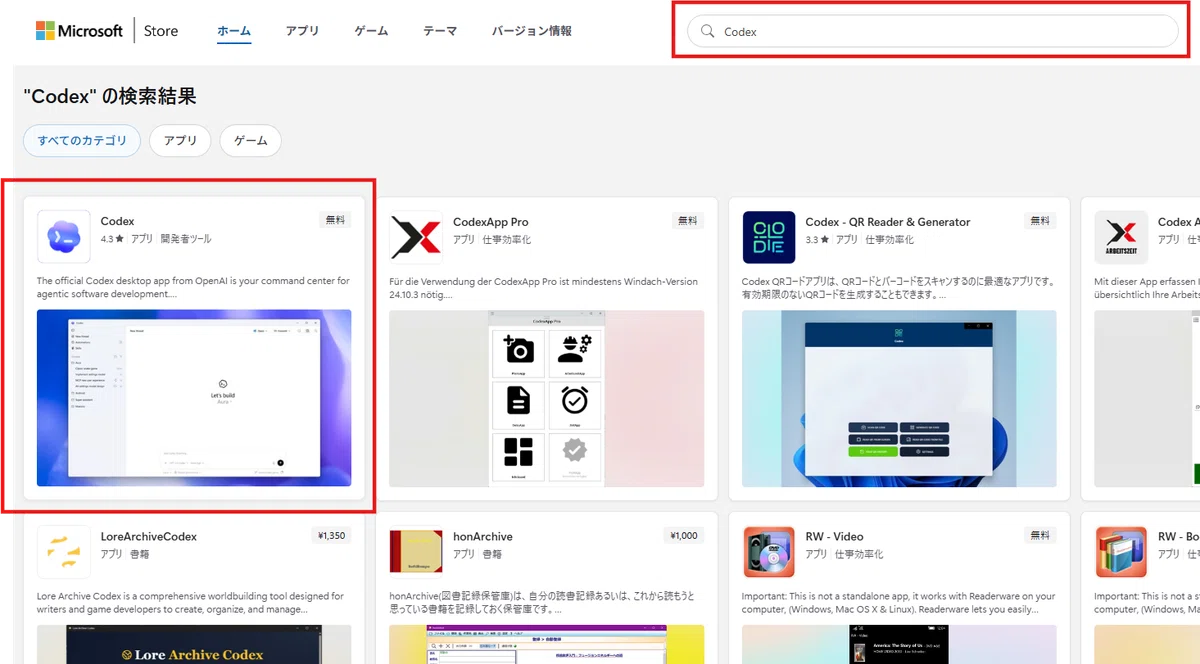Open the QR Reader app screenshot
This screenshot has width=1200, height=664.
(899, 398)
